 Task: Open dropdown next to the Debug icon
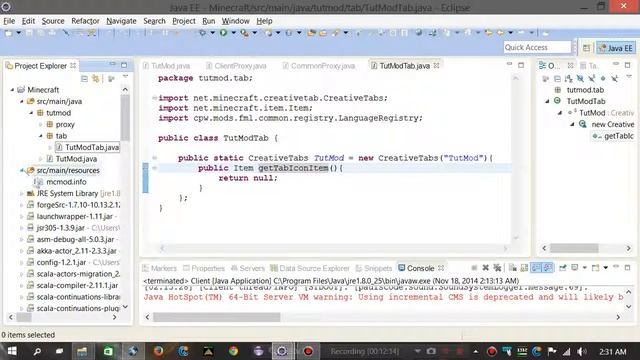(x=212, y=33)
